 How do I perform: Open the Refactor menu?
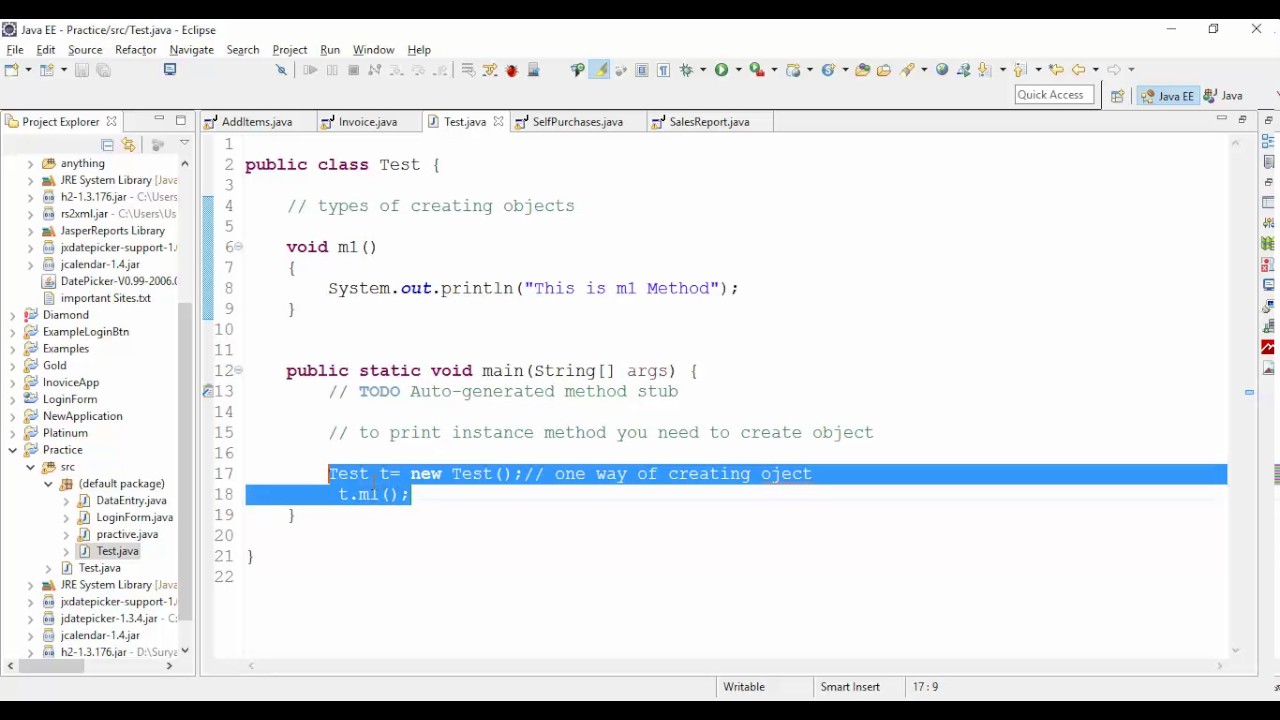[136, 50]
